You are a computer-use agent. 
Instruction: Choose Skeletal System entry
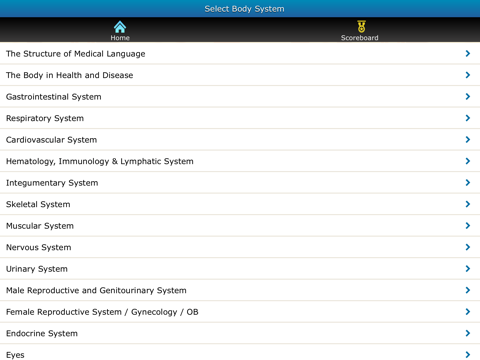pyautogui.click(x=38, y=204)
